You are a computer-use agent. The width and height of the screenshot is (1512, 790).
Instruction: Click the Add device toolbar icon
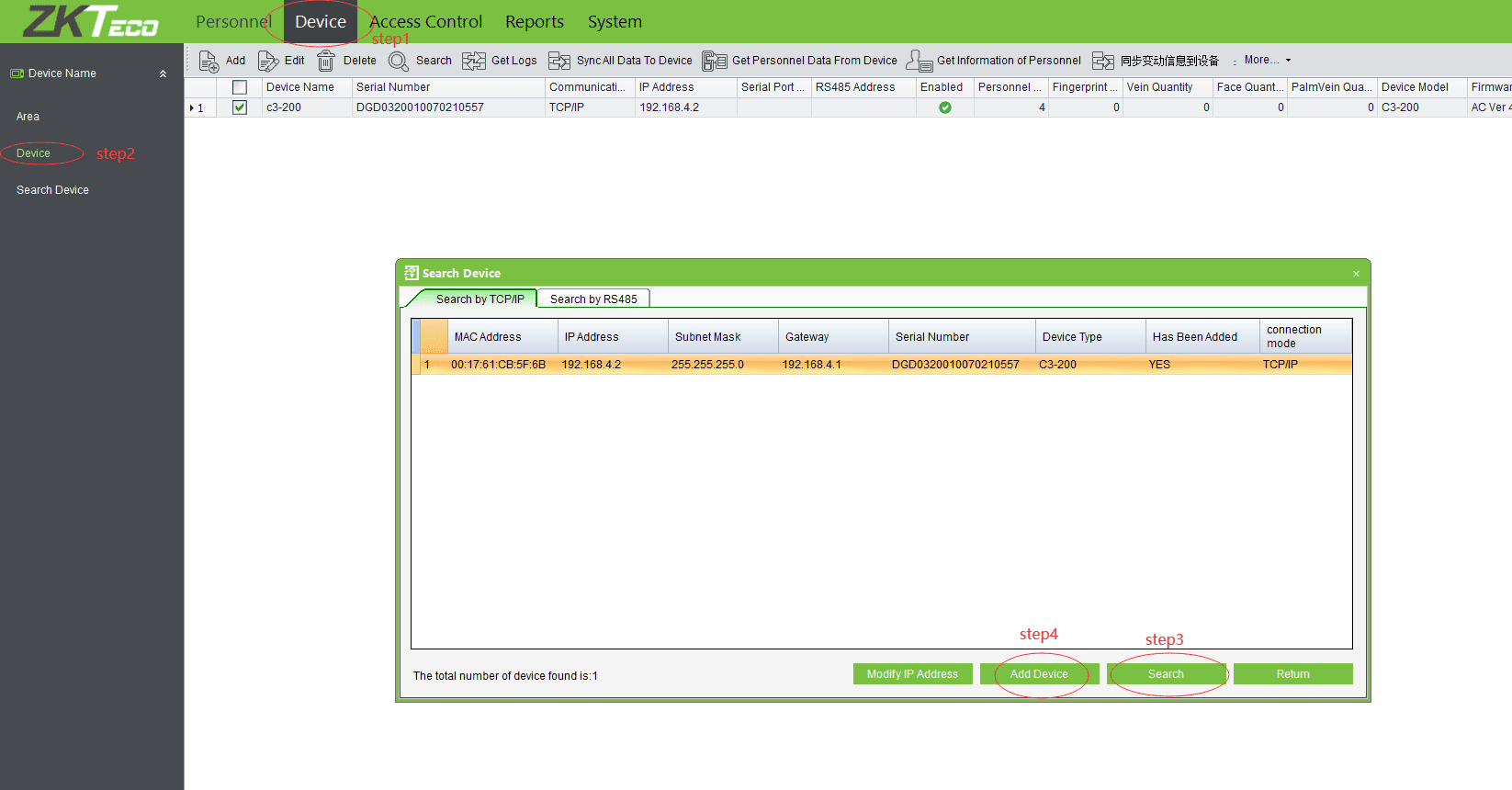[209, 61]
